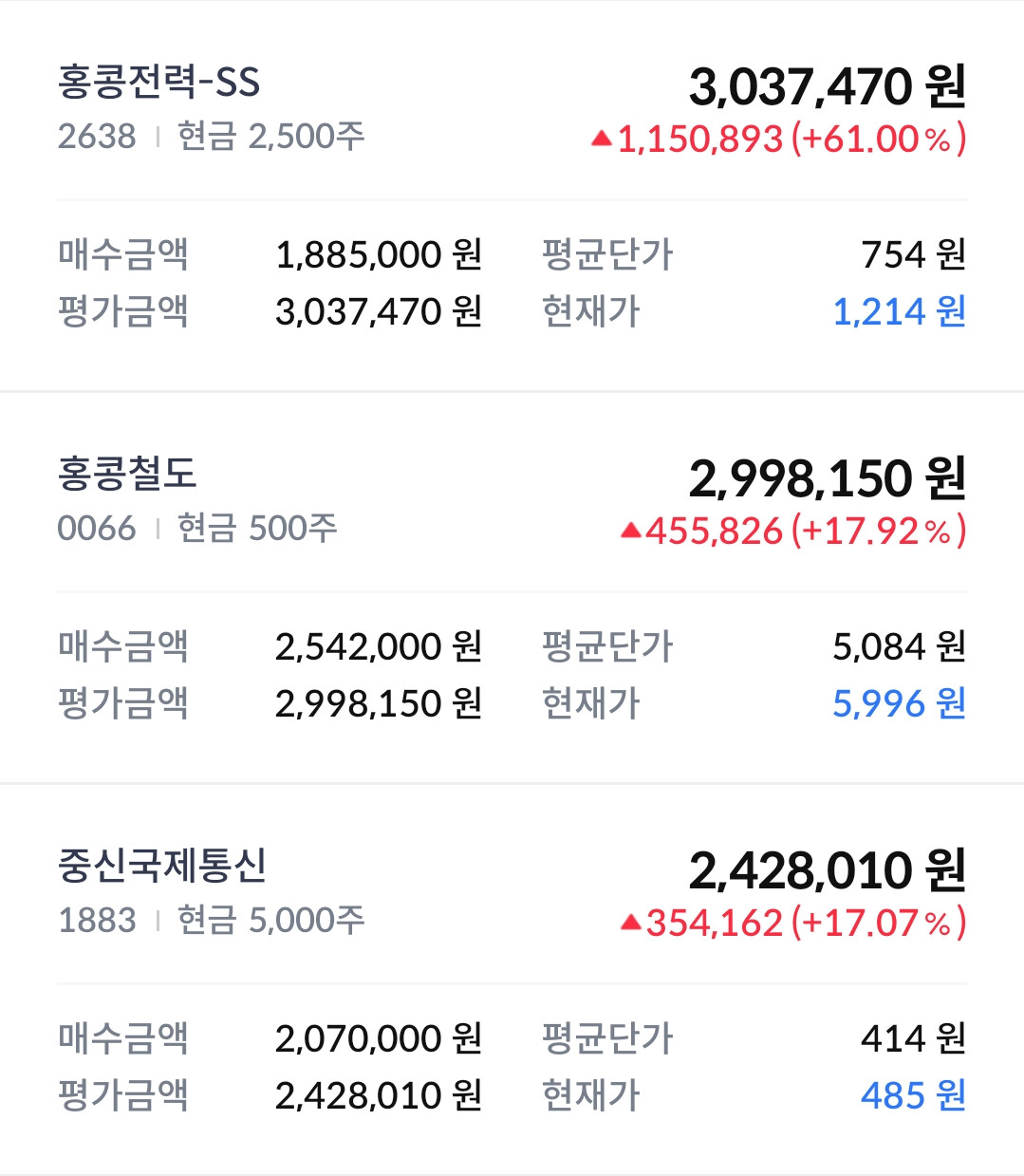Select the total value 2,998,150 원

828,478
